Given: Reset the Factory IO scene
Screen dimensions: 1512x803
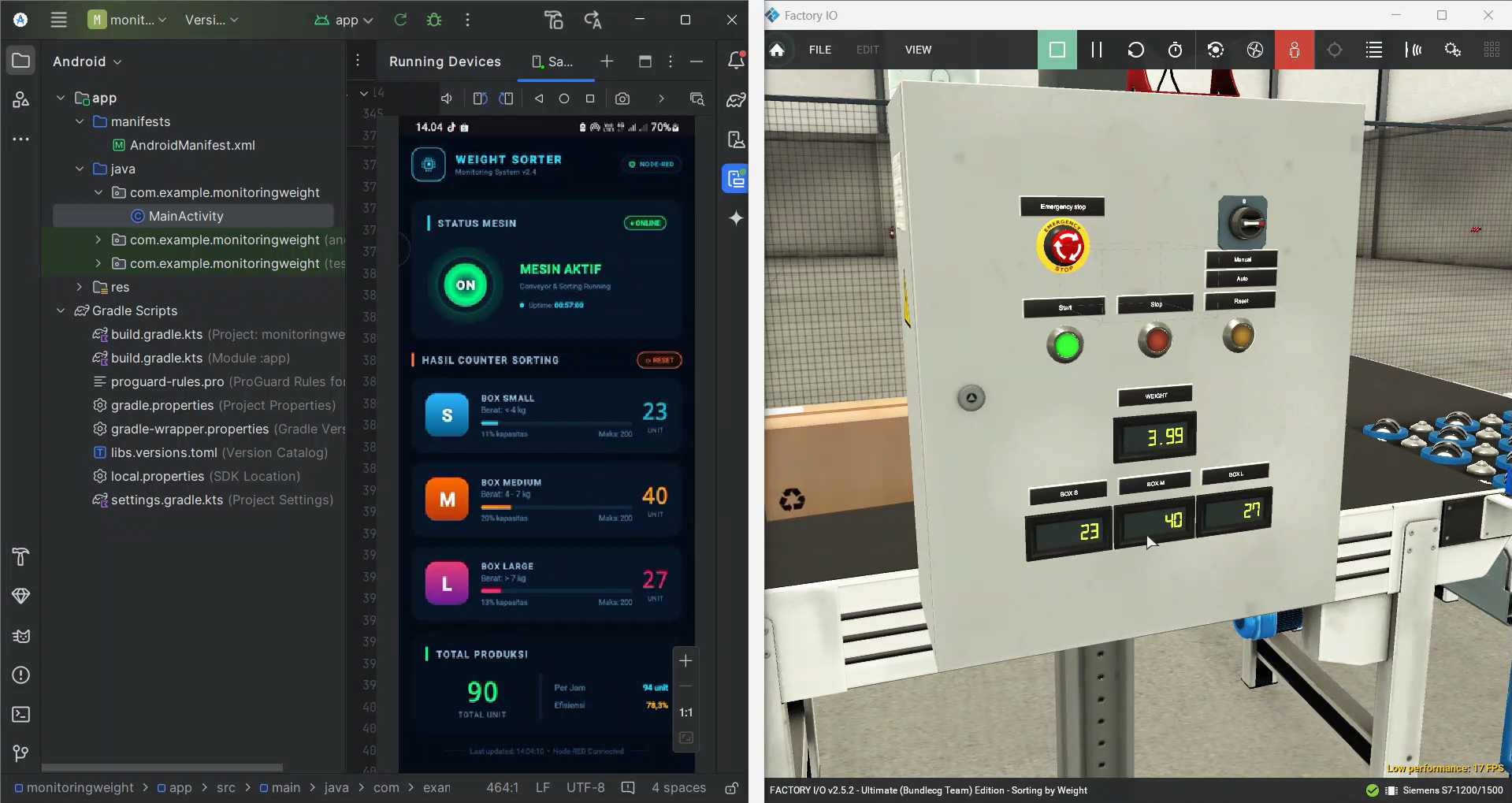Looking at the screenshot, I should point(1135,50).
